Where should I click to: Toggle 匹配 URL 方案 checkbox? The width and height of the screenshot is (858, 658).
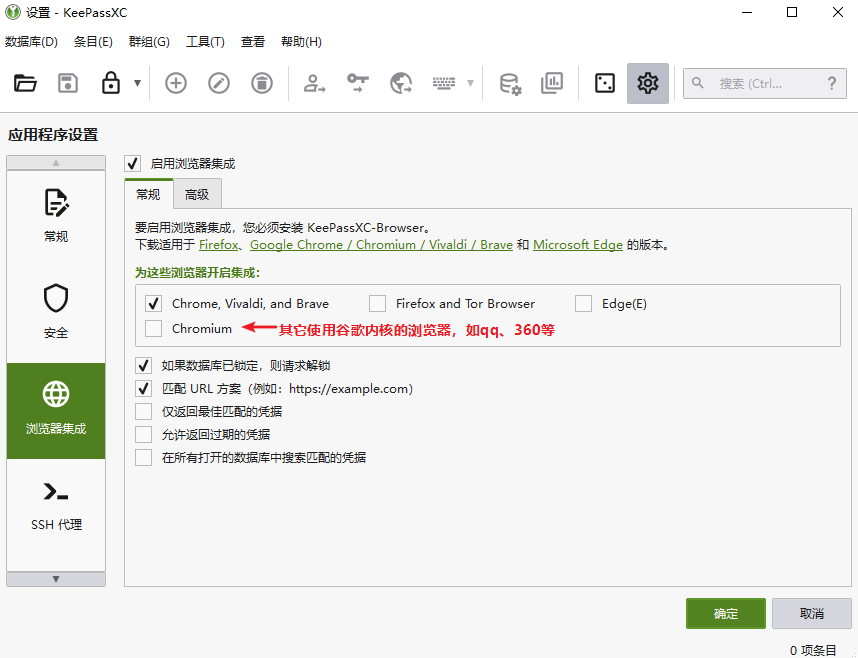pos(143,388)
